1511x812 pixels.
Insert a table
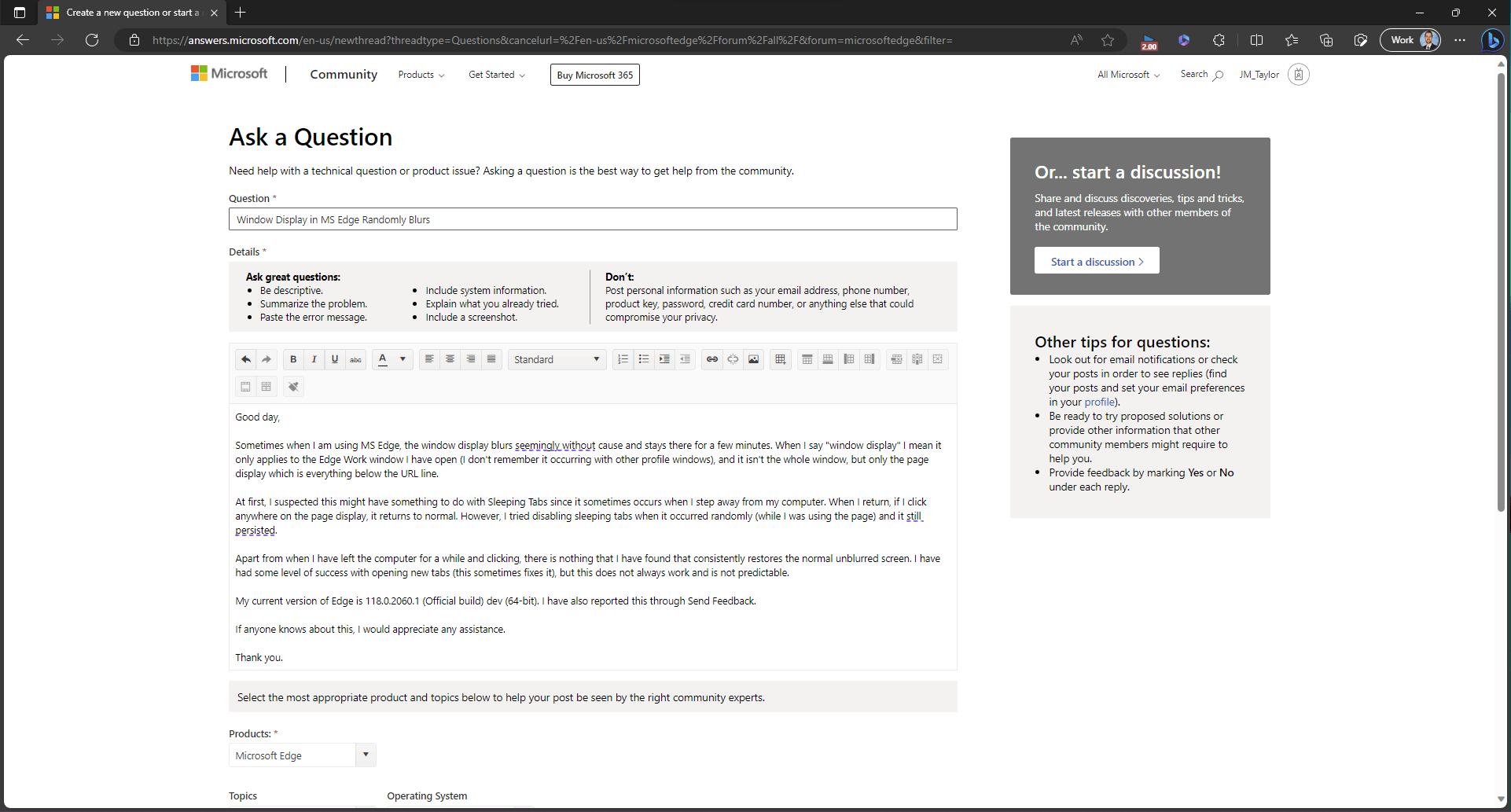click(x=780, y=359)
